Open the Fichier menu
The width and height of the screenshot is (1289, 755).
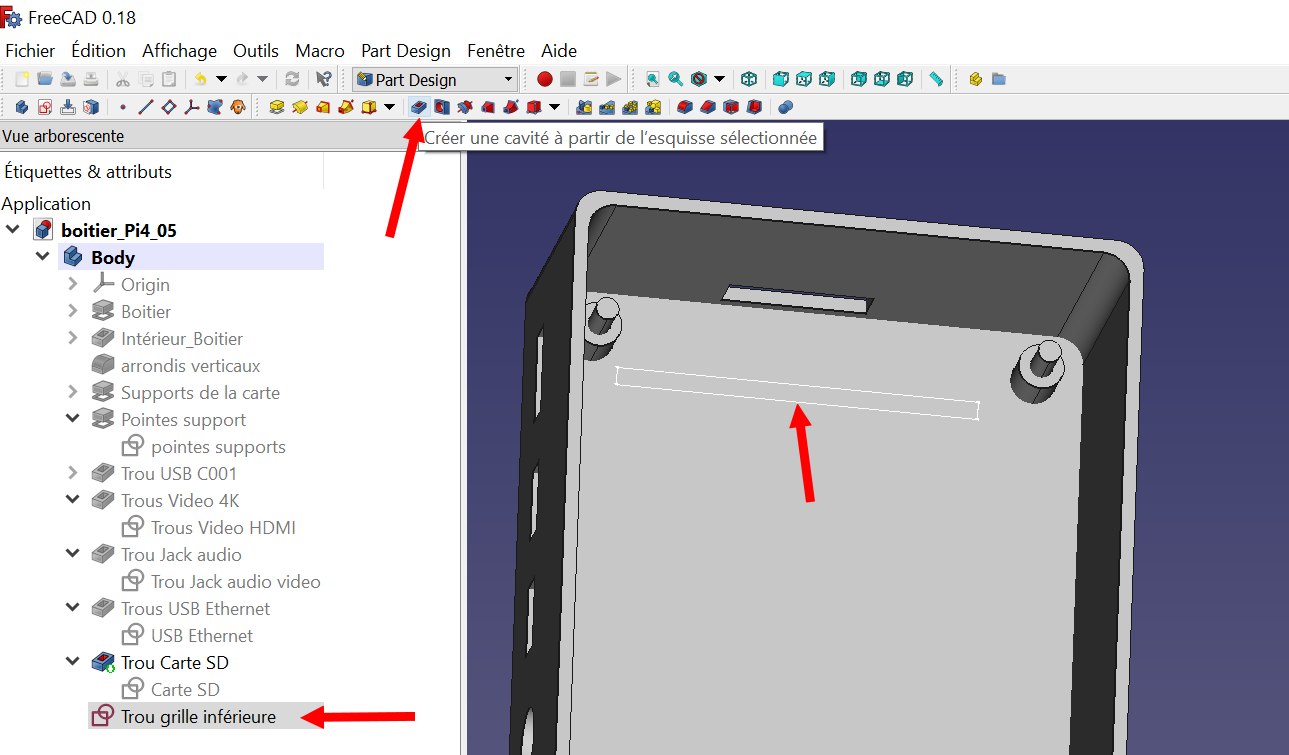click(30, 50)
